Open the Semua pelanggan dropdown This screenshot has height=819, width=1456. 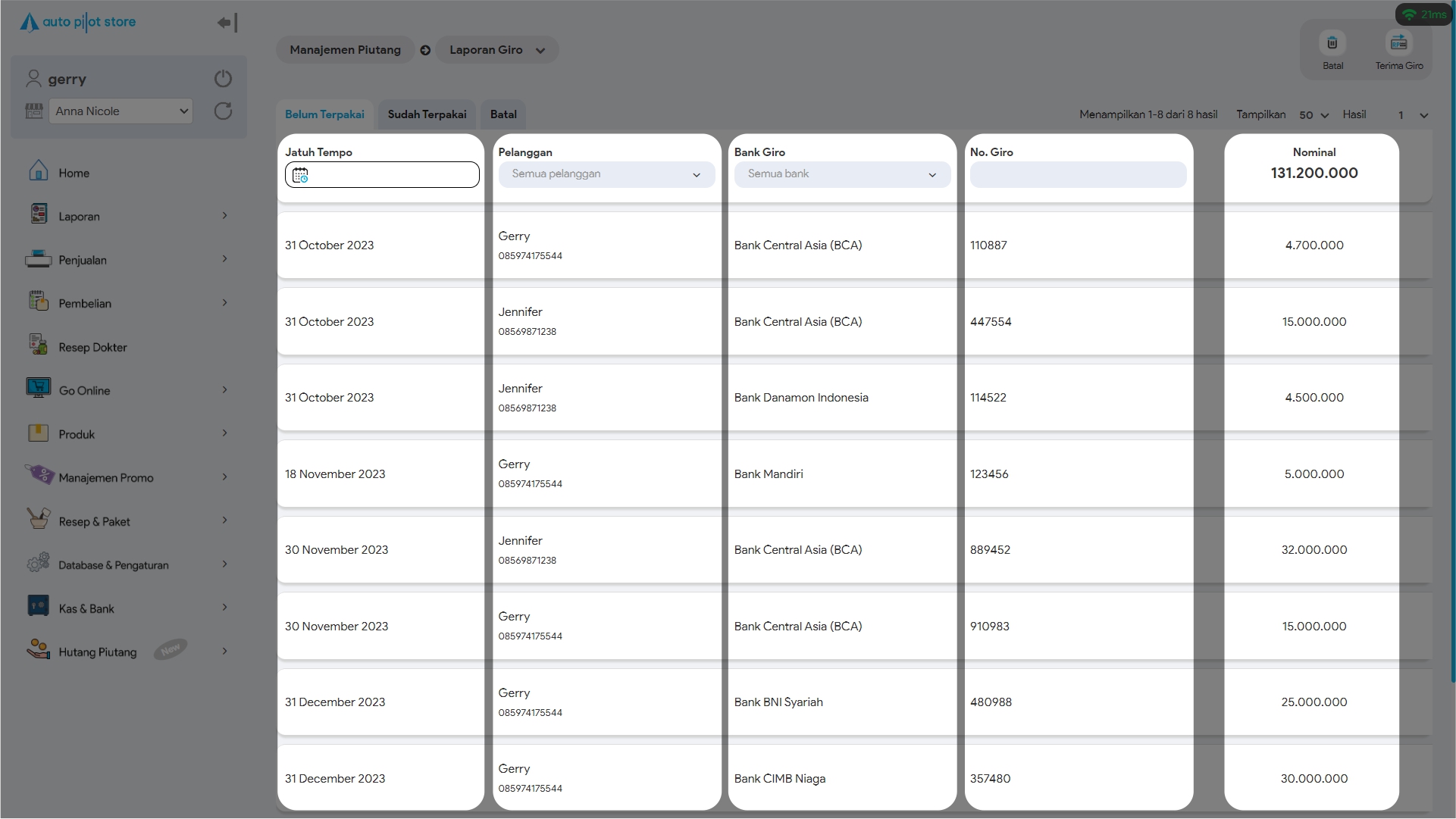coord(606,174)
